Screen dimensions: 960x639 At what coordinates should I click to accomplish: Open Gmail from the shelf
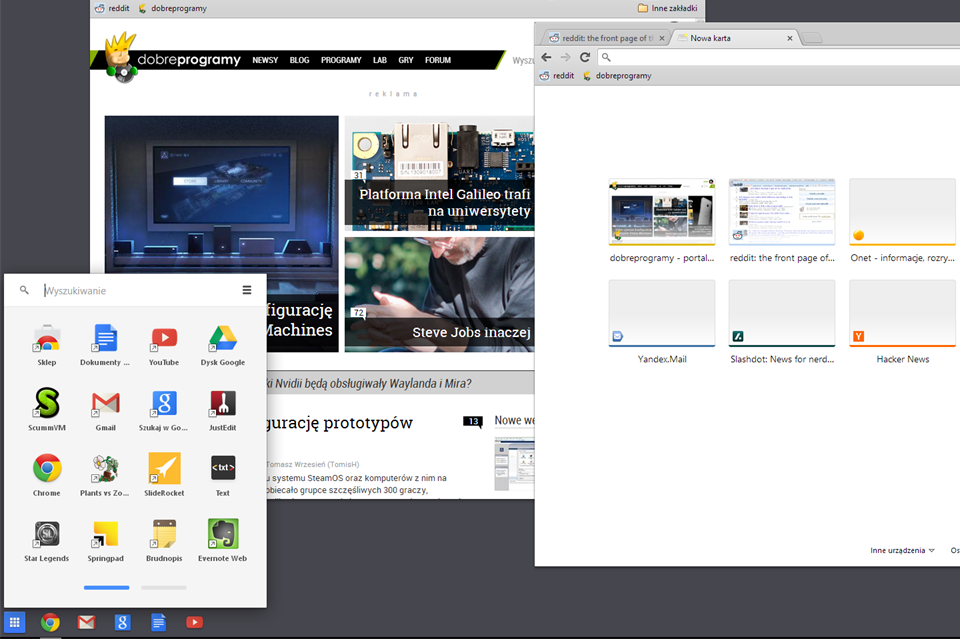86,622
